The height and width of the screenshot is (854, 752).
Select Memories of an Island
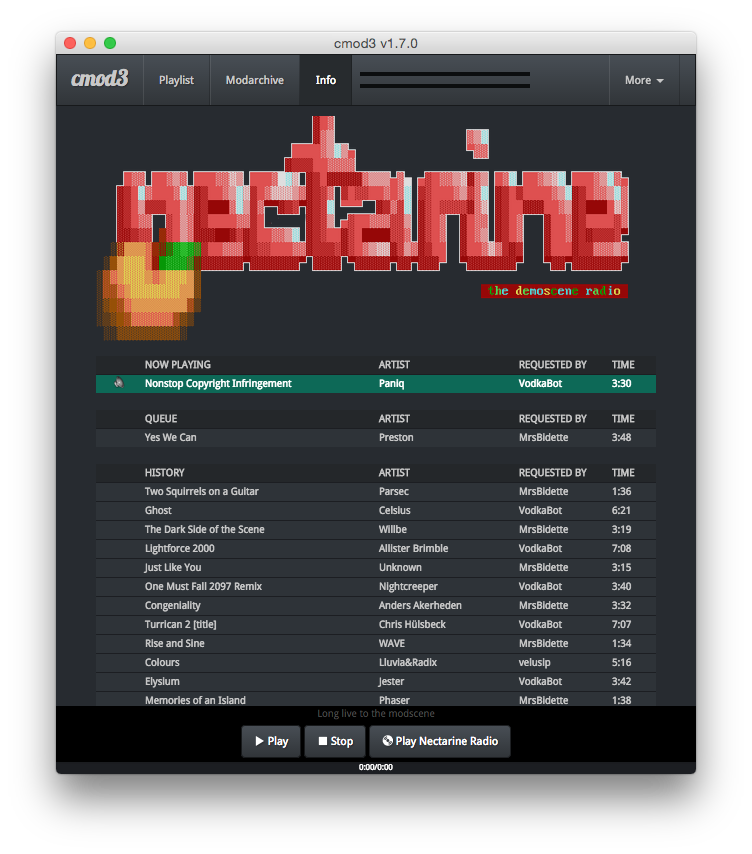[x=195, y=700]
